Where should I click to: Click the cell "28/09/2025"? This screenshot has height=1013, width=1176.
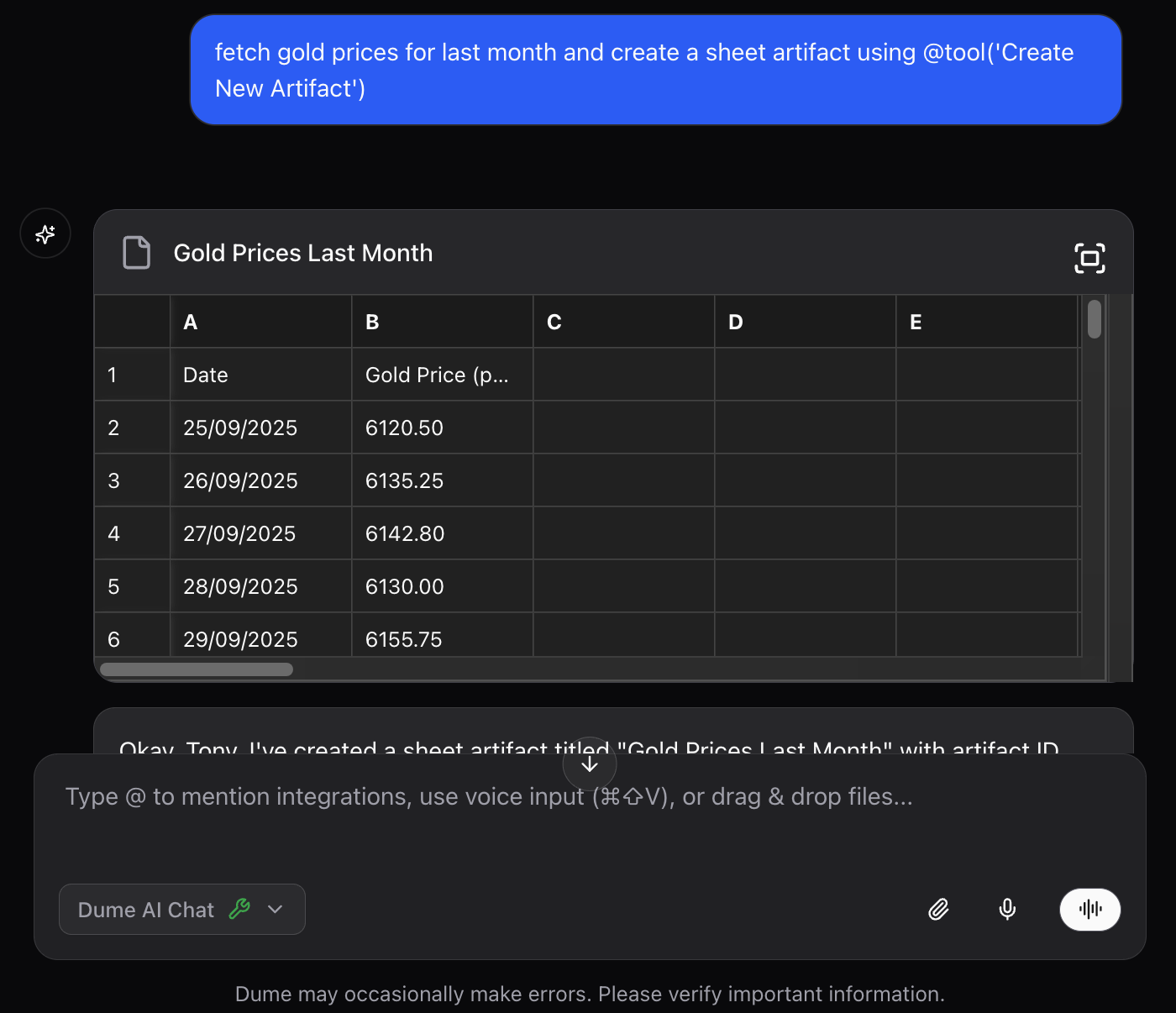pyautogui.click(x=261, y=586)
